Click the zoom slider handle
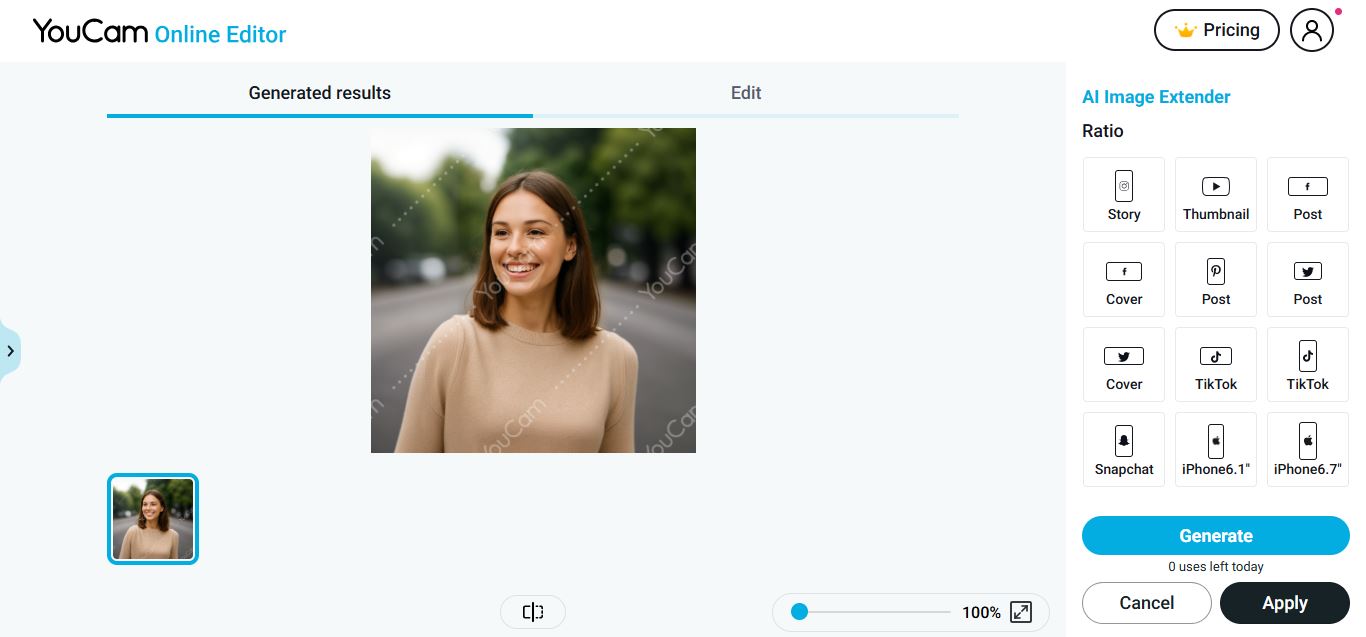The image size is (1366, 637). coord(799,612)
